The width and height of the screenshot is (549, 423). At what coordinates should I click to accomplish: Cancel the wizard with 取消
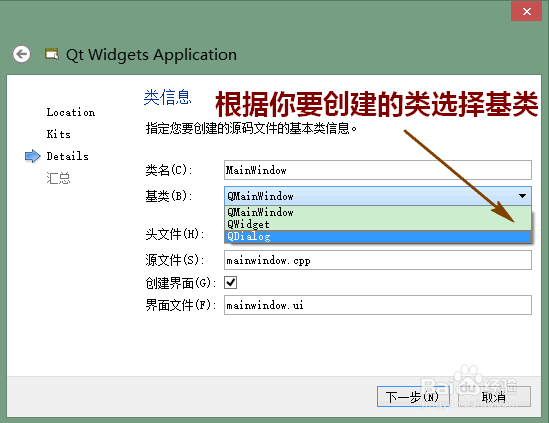494,396
